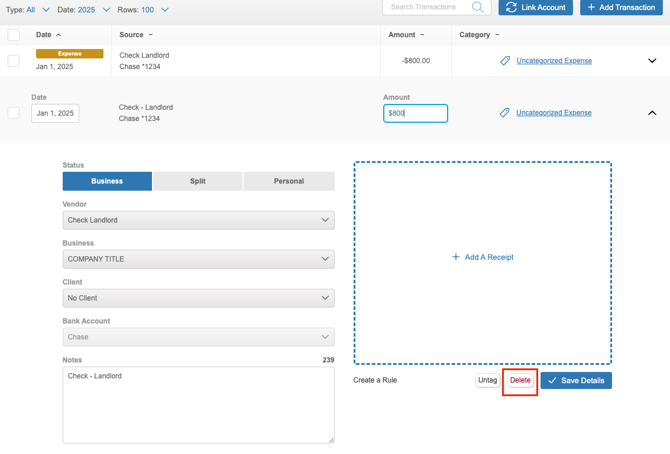Collapse expanded transaction with up chevron

[x=652, y=113]
